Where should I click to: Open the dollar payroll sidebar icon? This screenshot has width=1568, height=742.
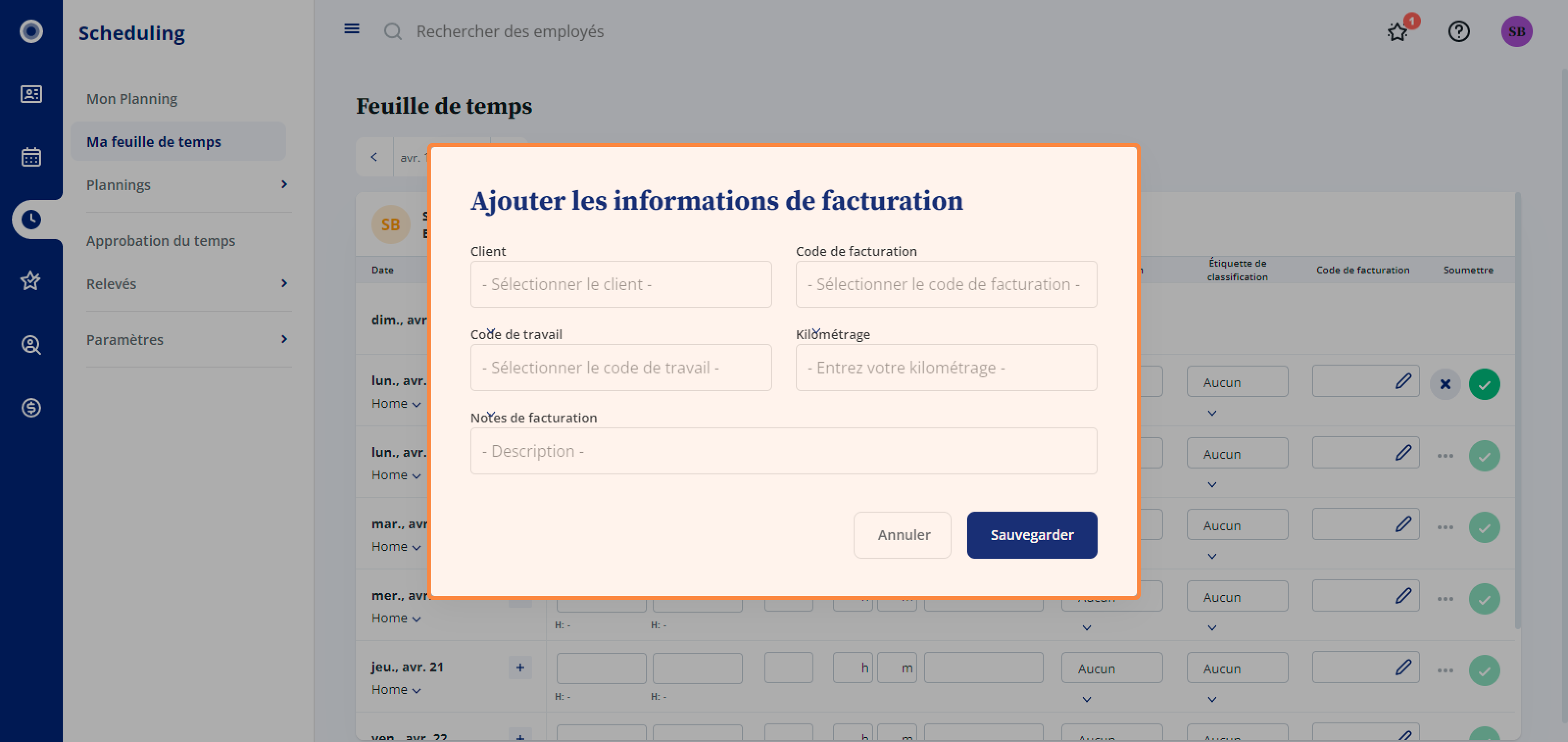31,407
